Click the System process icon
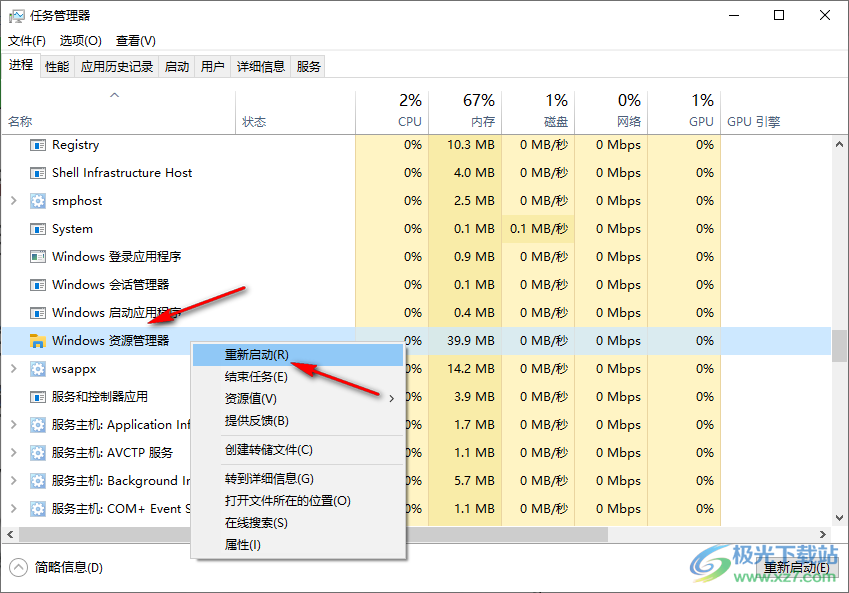 pos(37,229)
